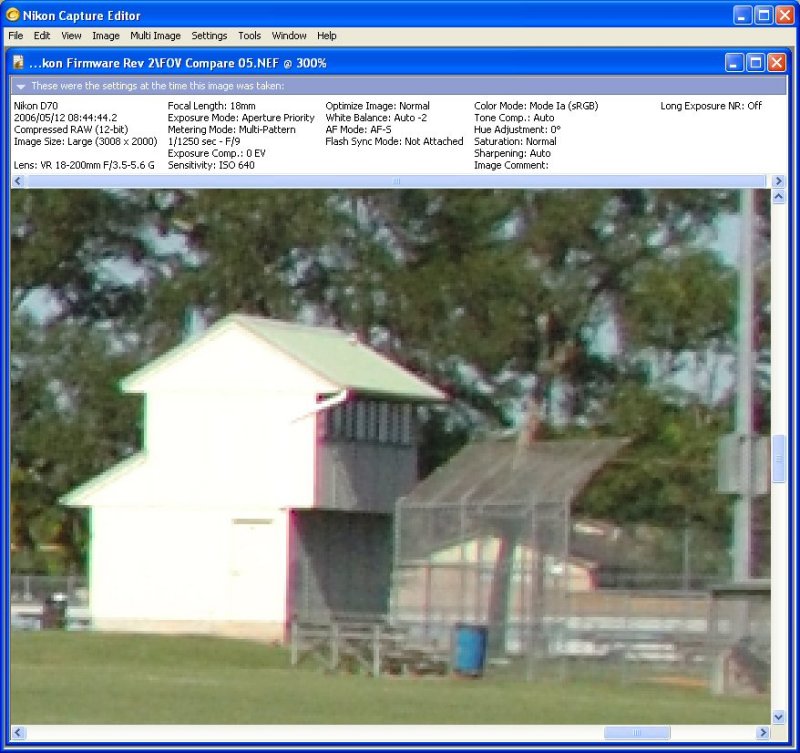Click 'Hue Adjustment: 0°' text
This screenshot has width=800, height=753.
point(517,130)
